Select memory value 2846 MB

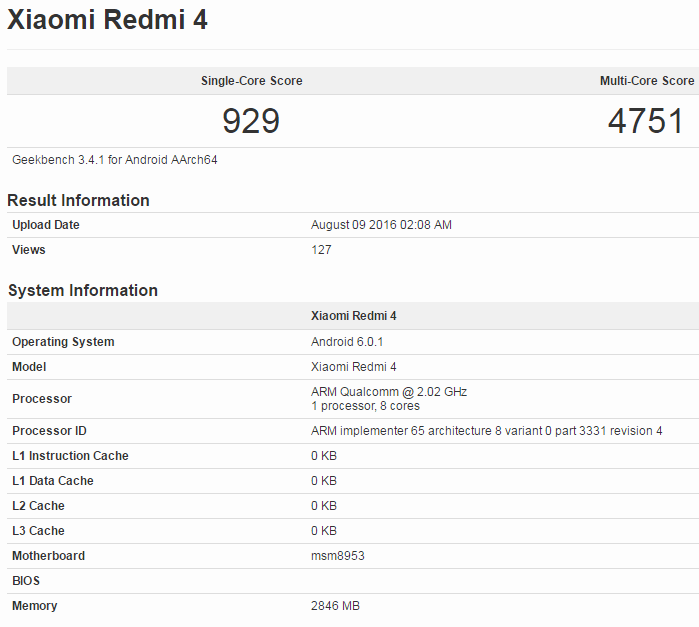pyautogui.click(x=335, y=606)
